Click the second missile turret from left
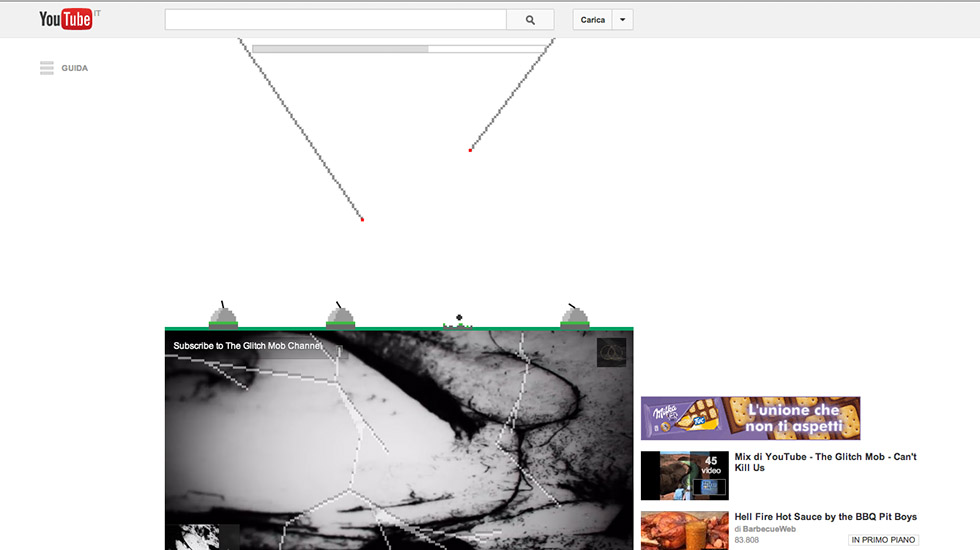This screenshot has width=980, height=550. [x=341, y=316]
